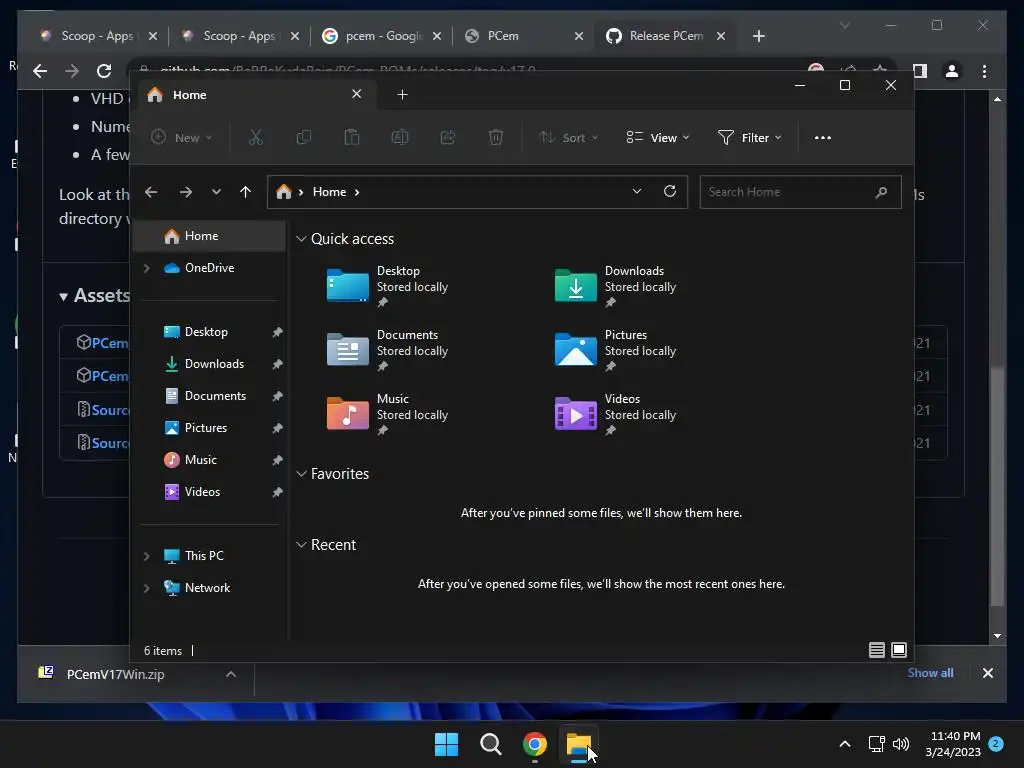The width and height of the screenshot is (1024, 768).
Task: Switch to details view in status bar
Action: 876,650
